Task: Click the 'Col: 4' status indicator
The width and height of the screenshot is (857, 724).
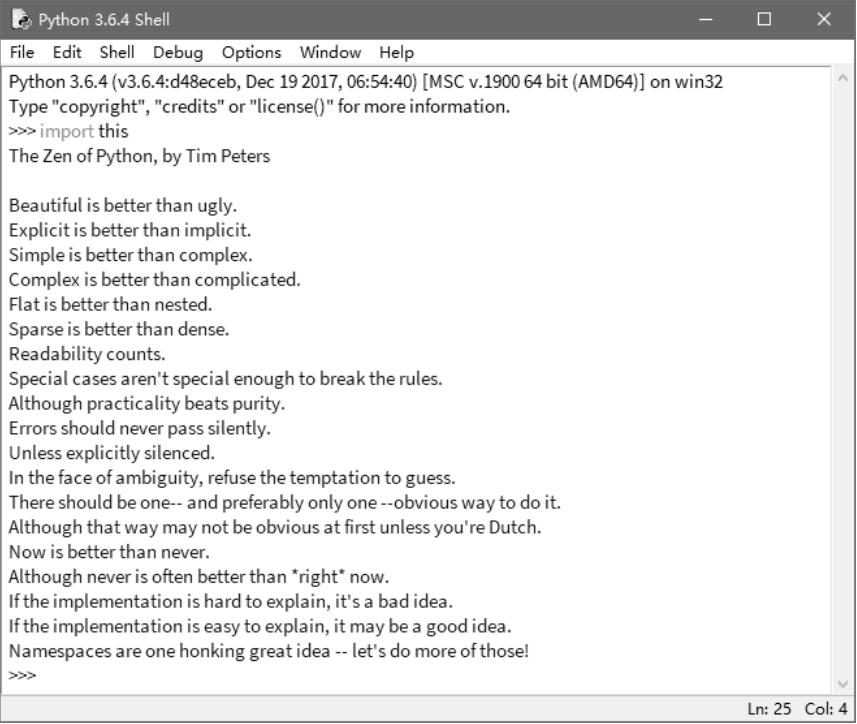Action: point(825,709)
